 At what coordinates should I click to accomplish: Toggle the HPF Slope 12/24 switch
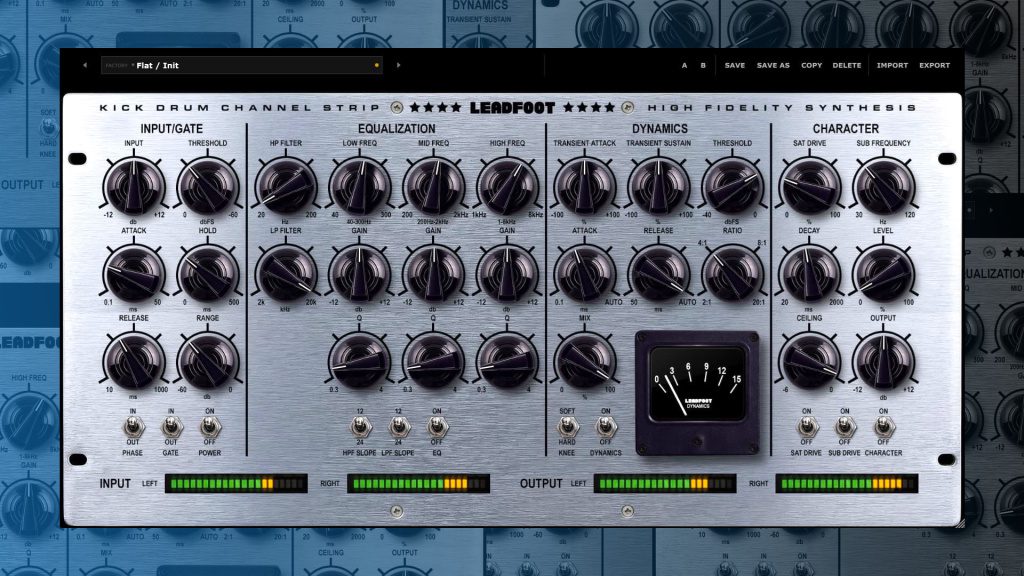[x=360, y=427]
